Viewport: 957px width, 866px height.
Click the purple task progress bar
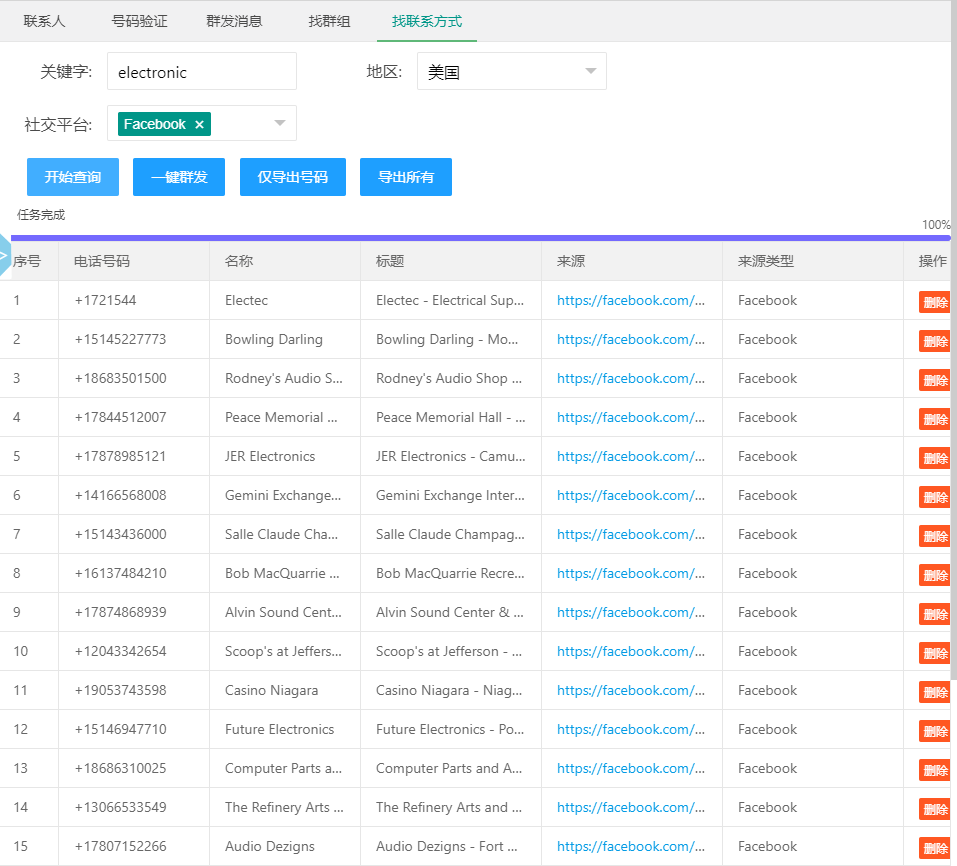pos(480,238)
